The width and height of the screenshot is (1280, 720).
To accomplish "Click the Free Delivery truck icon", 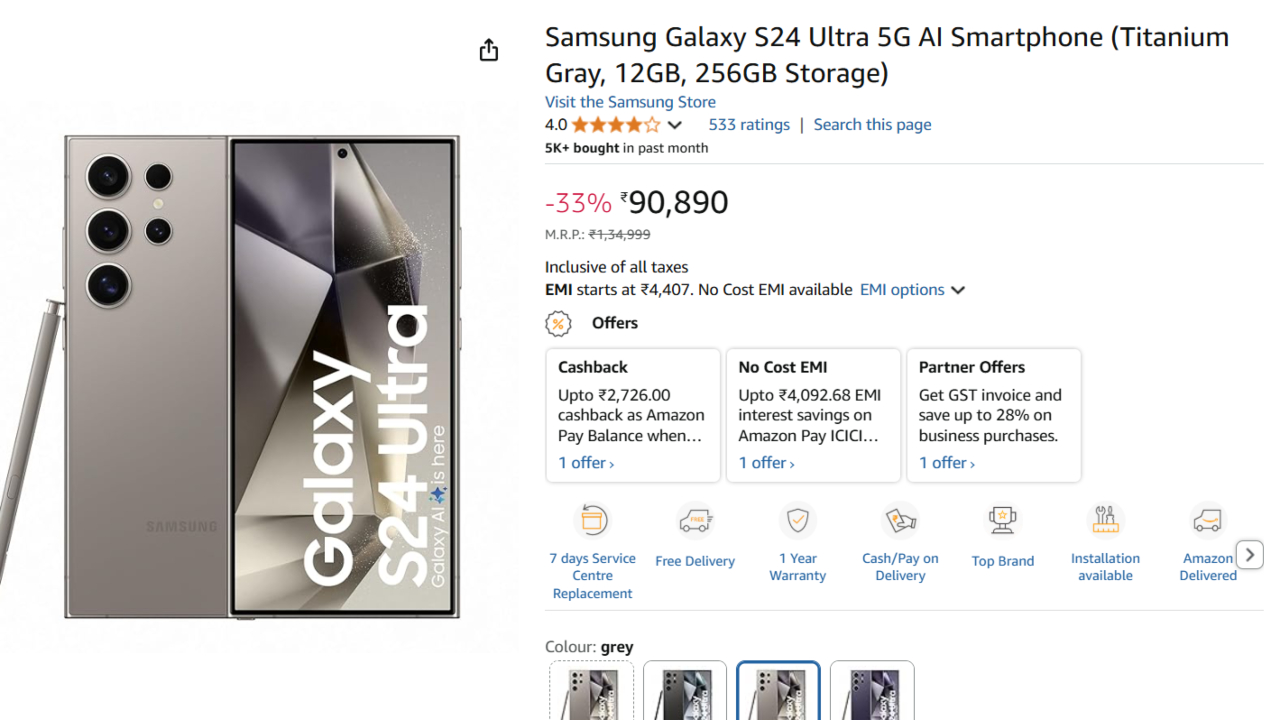I will pyautogui.click(x=695, y=521).
